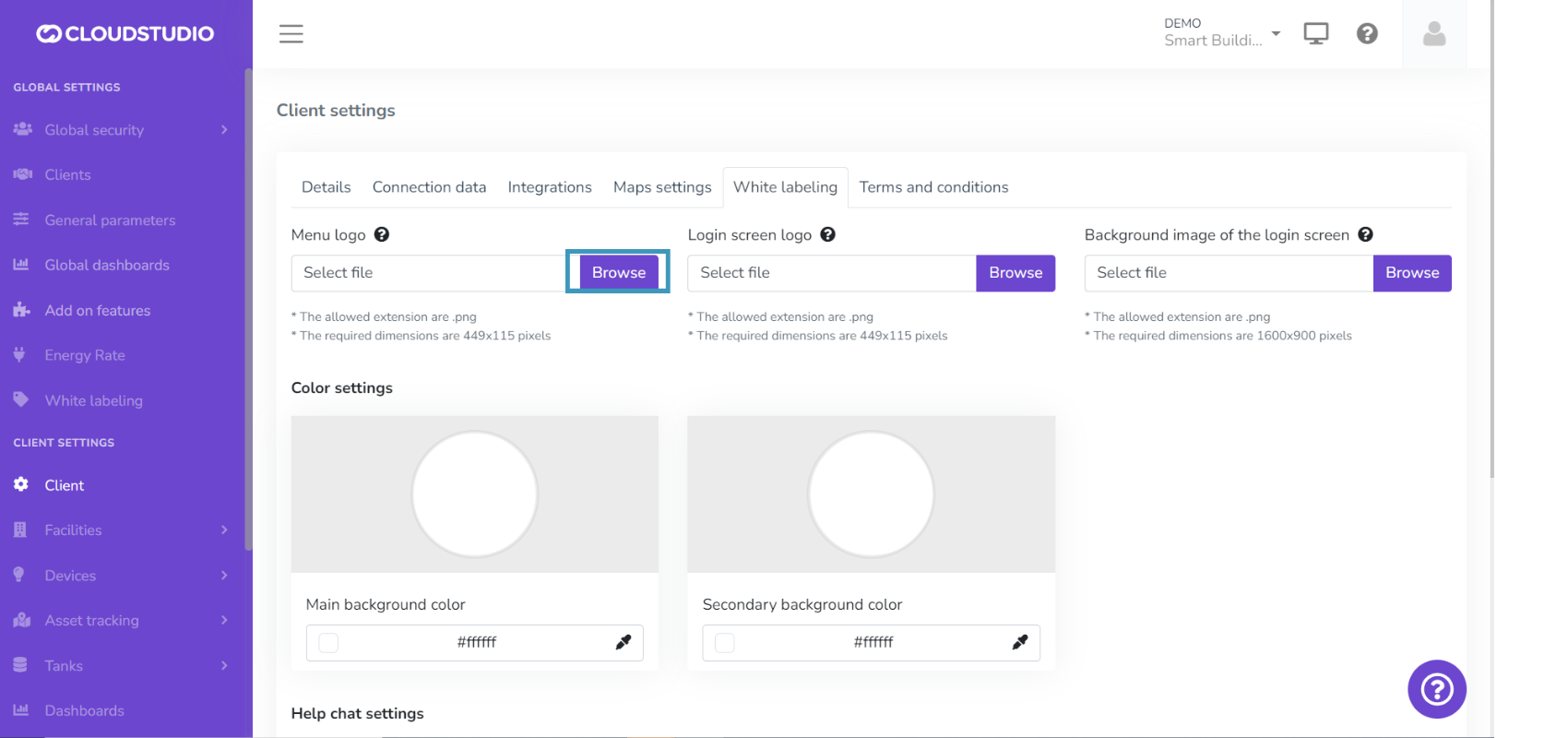1568x738 pixels.
Task: Open the Terms and conditions tab
Action: pos(933,187)
